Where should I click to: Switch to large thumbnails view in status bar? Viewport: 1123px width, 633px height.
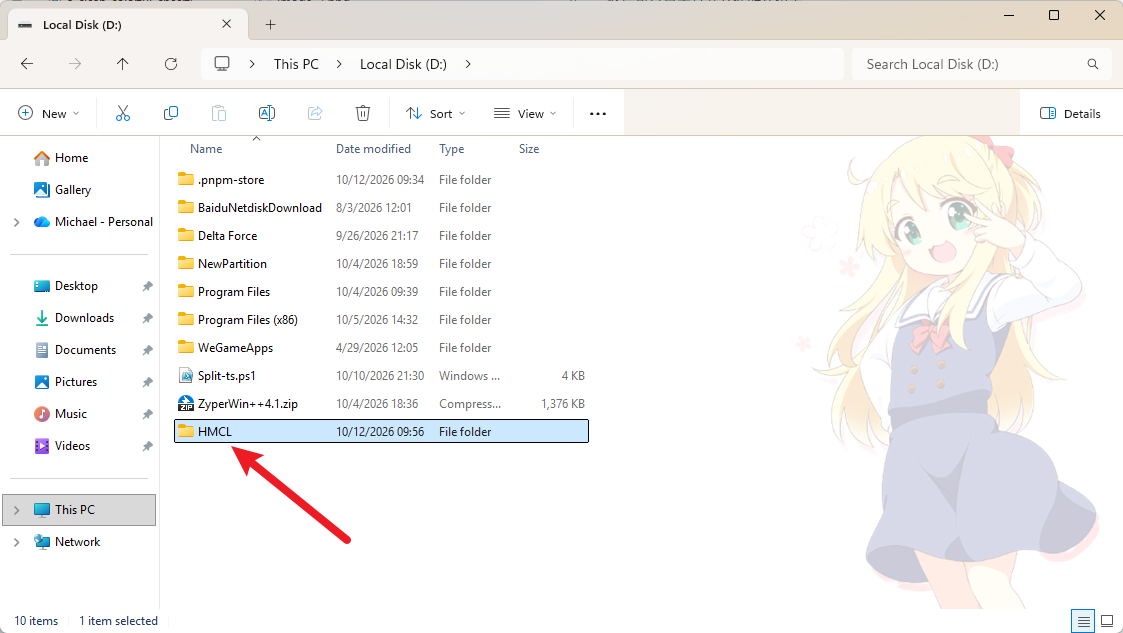click(x=1107, y=621)
